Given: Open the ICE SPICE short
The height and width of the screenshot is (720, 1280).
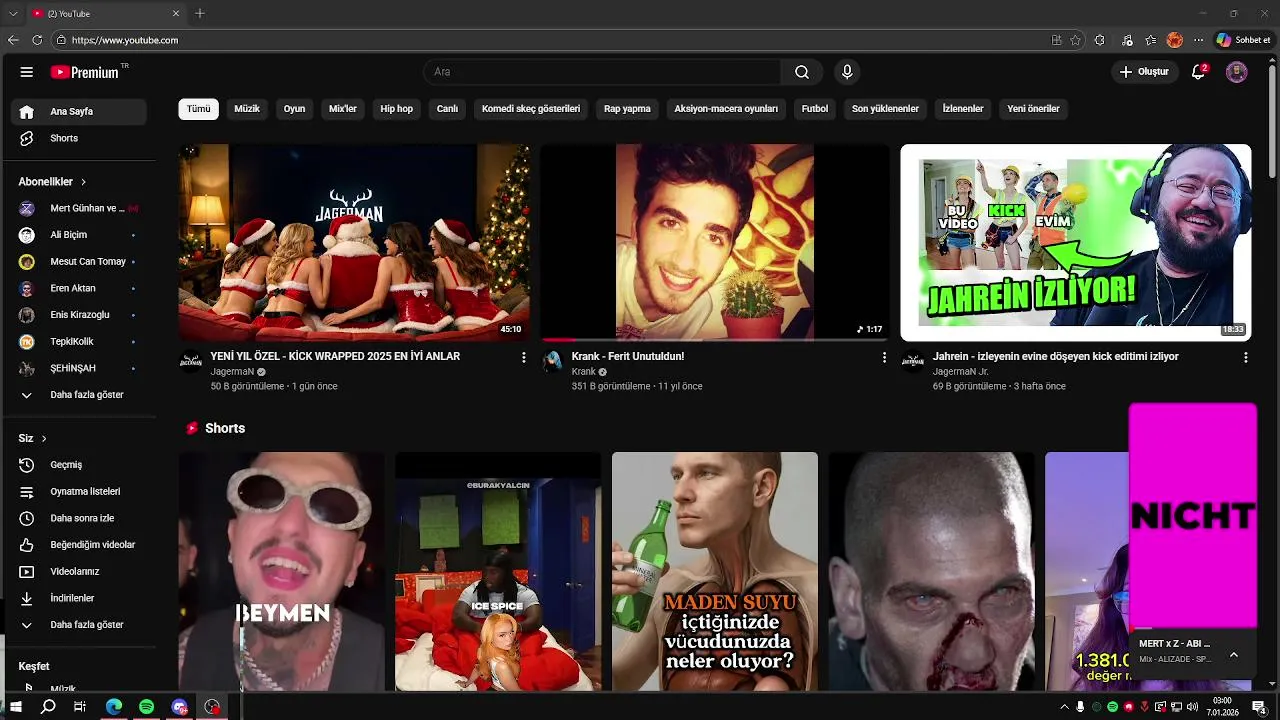Looking at the screenshot, I should (x=498, y=572).
